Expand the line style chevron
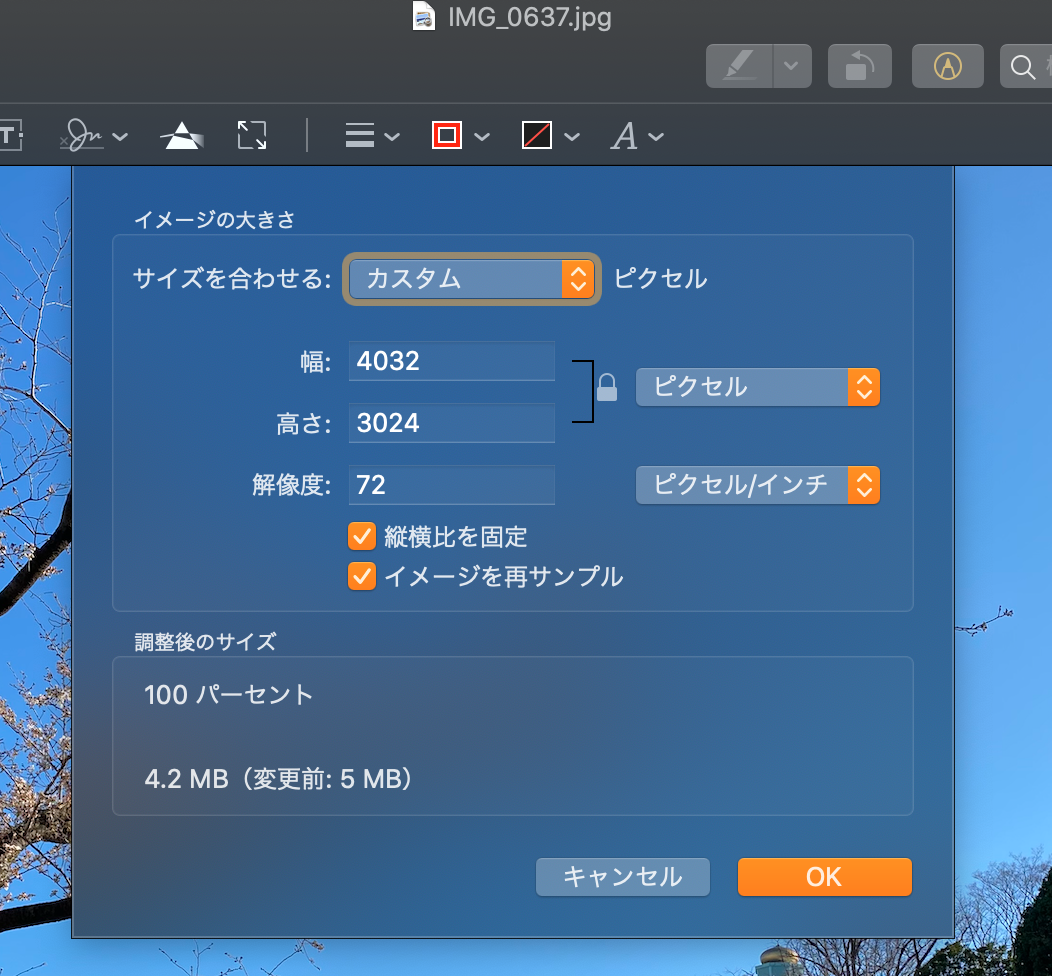The image size is (1052, 976). coord(392,137)
